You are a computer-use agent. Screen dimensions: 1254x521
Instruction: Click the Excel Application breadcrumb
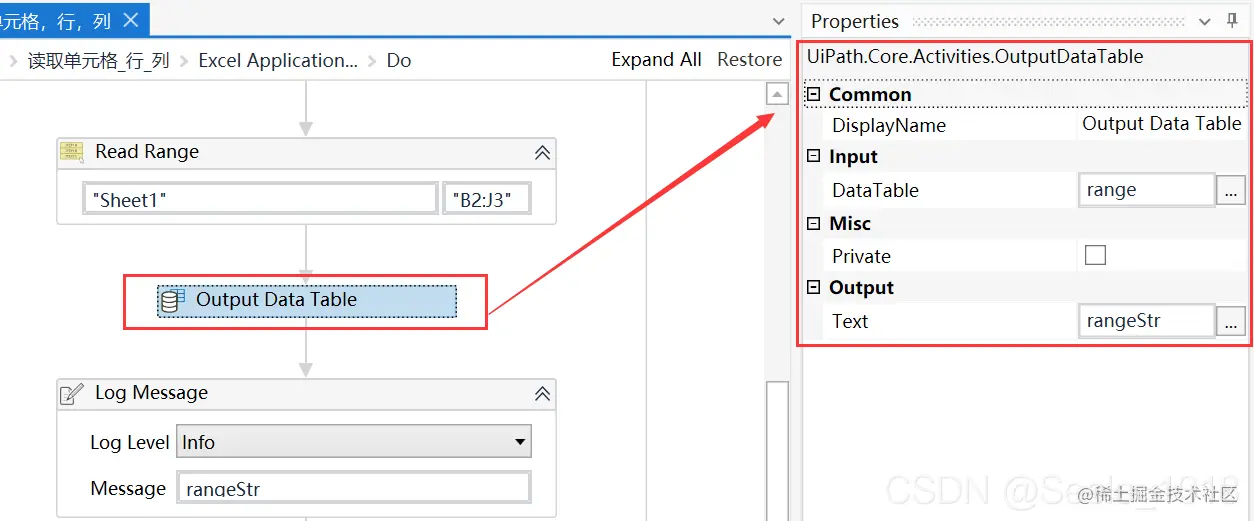278,60
